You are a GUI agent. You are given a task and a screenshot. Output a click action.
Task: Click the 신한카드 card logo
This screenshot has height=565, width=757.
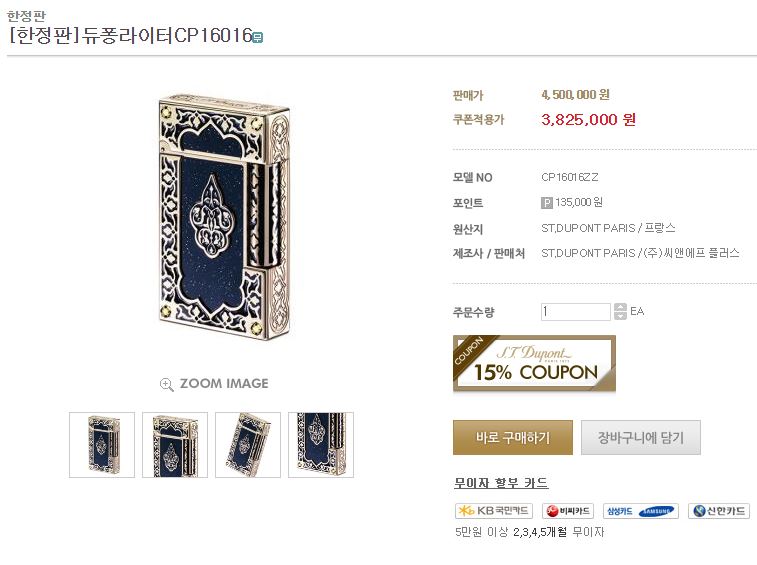tap(718, 511)
